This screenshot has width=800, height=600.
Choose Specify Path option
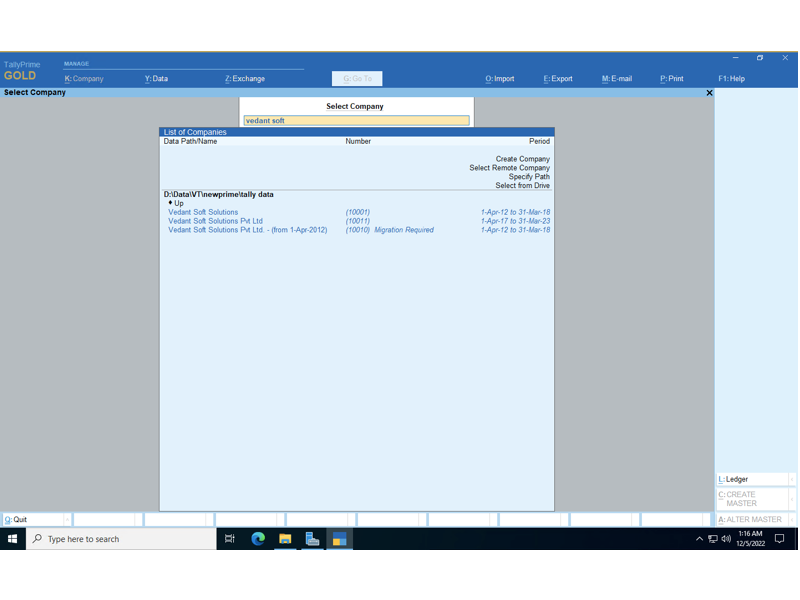[529, 177]
